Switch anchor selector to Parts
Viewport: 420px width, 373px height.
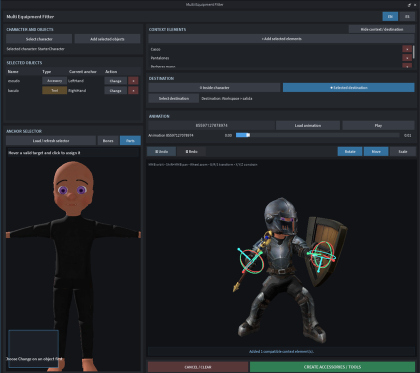[x=130, y=141]
